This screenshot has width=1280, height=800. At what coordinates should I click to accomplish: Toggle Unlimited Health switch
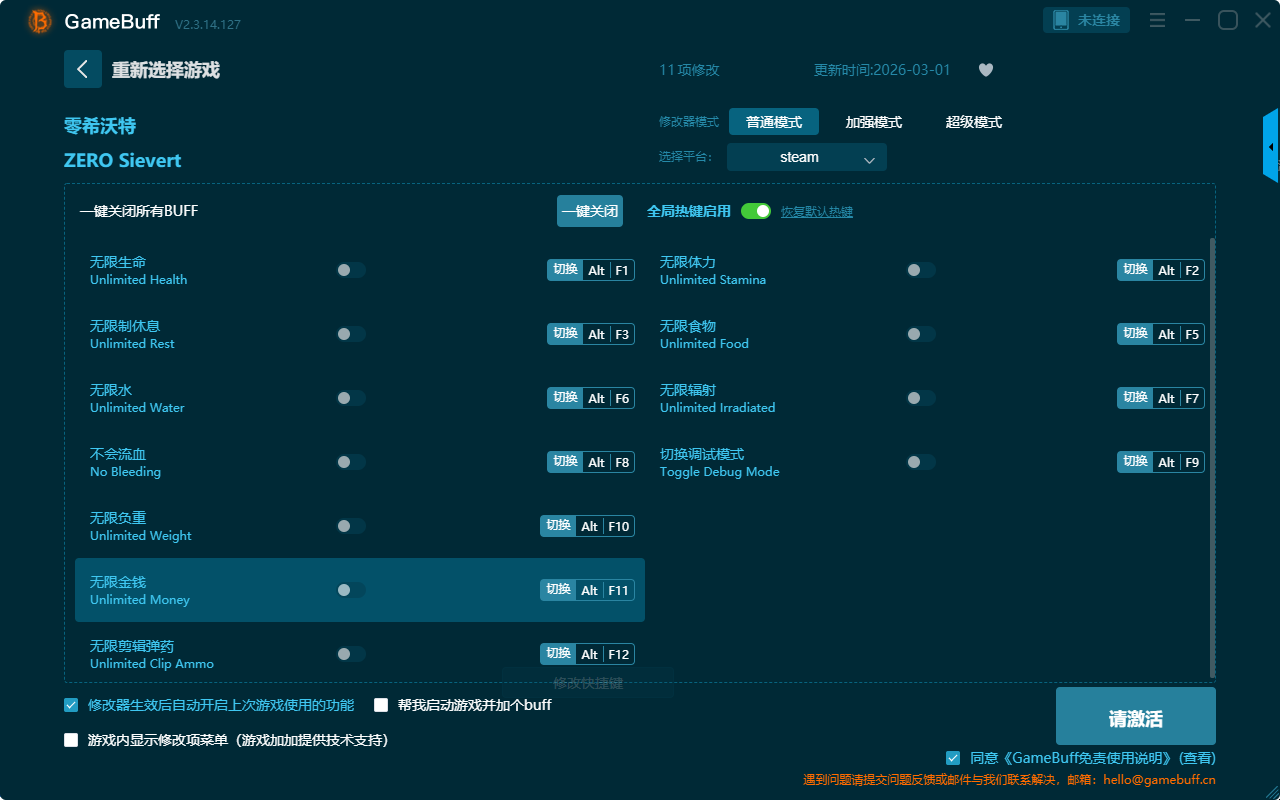pyautogui.click(x=351, y=270)
